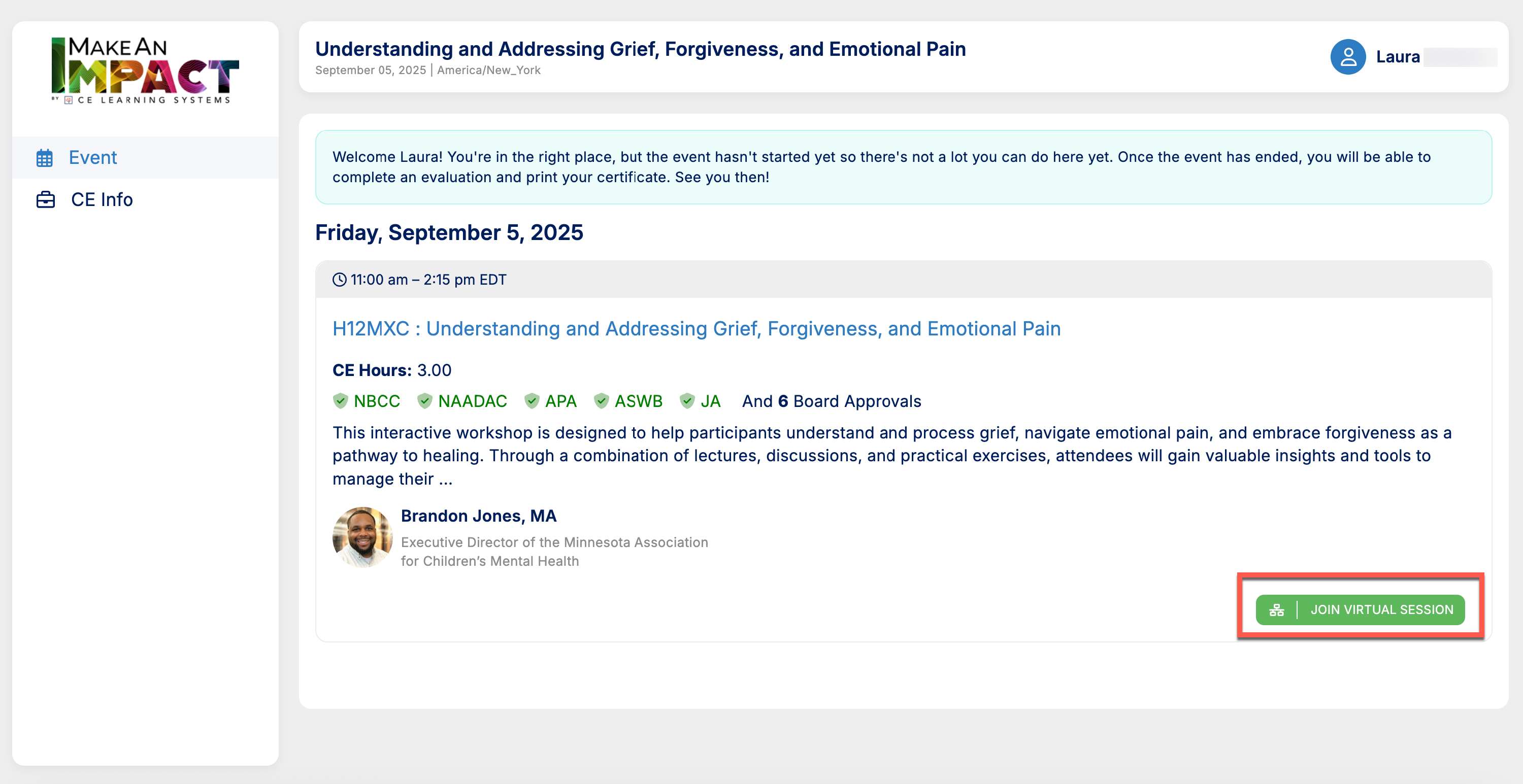This screenshot has height=784, width=1523.
Task: Click the Laura username text
Action: click(1398, 57)
